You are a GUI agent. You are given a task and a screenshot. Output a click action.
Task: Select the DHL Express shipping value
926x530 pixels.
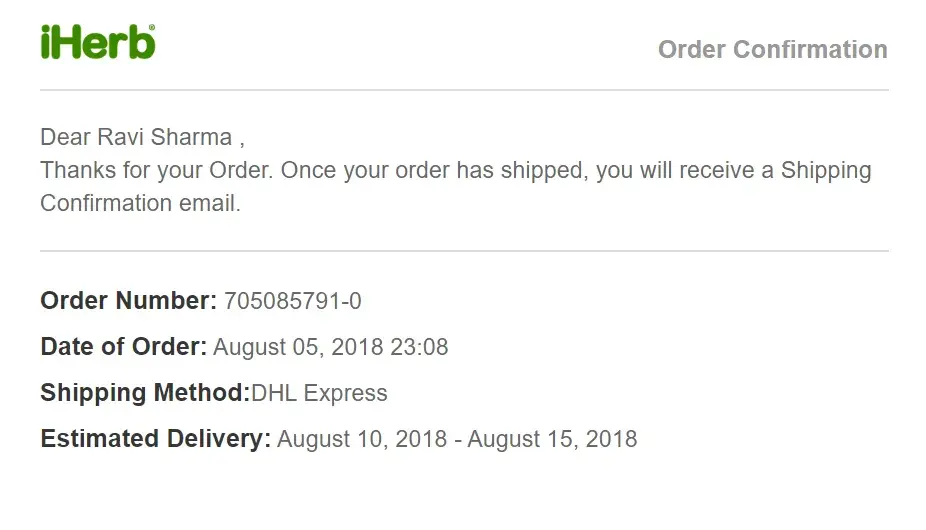(319, 393)
